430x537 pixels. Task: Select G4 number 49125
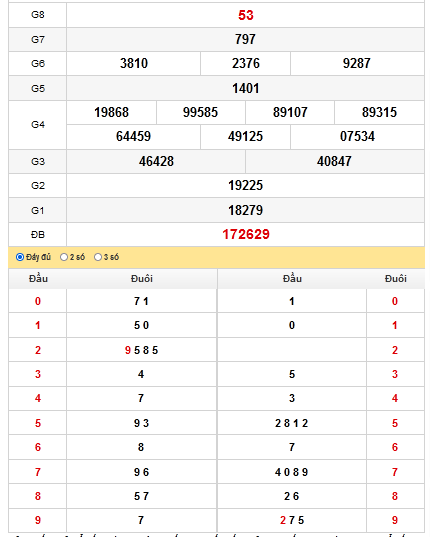point(245,136)
